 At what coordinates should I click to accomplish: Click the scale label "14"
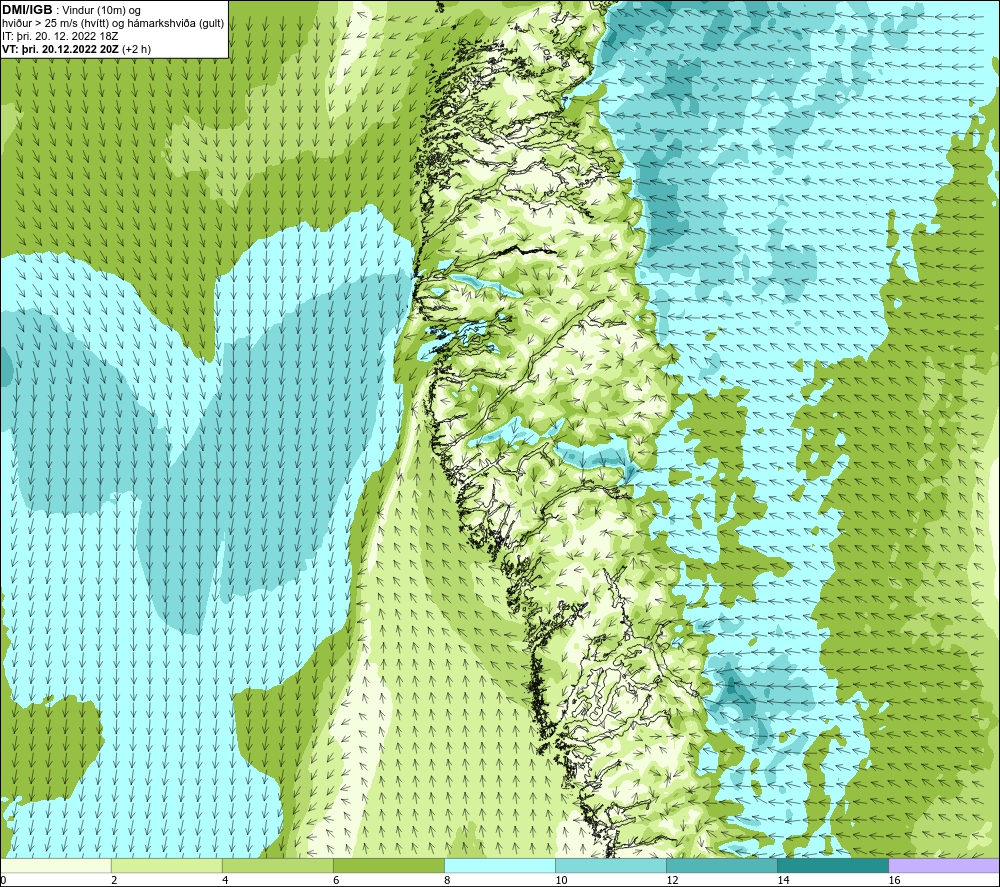click(x=783, y=880)
